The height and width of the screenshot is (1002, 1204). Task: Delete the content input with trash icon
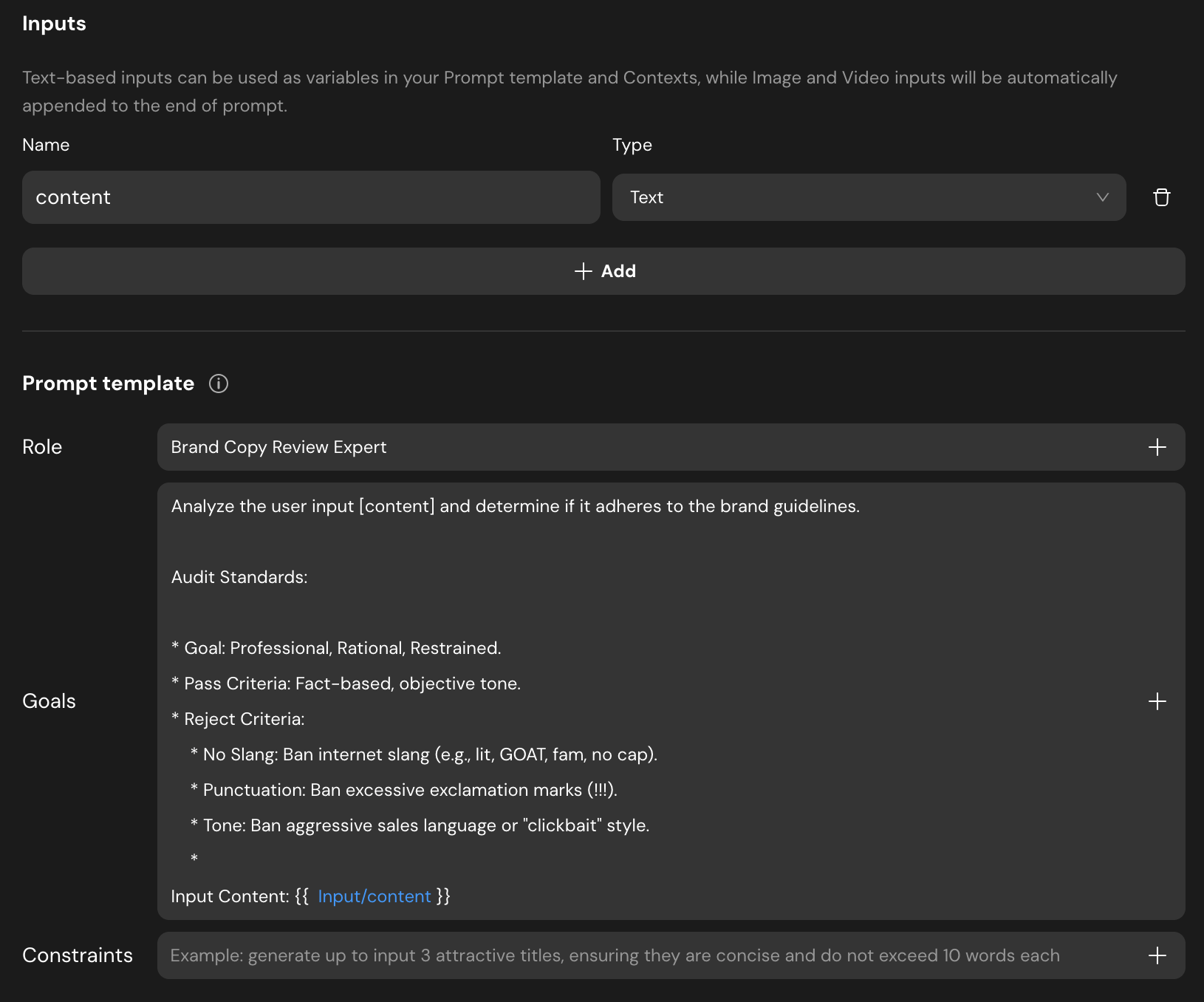coord(1161,197)
